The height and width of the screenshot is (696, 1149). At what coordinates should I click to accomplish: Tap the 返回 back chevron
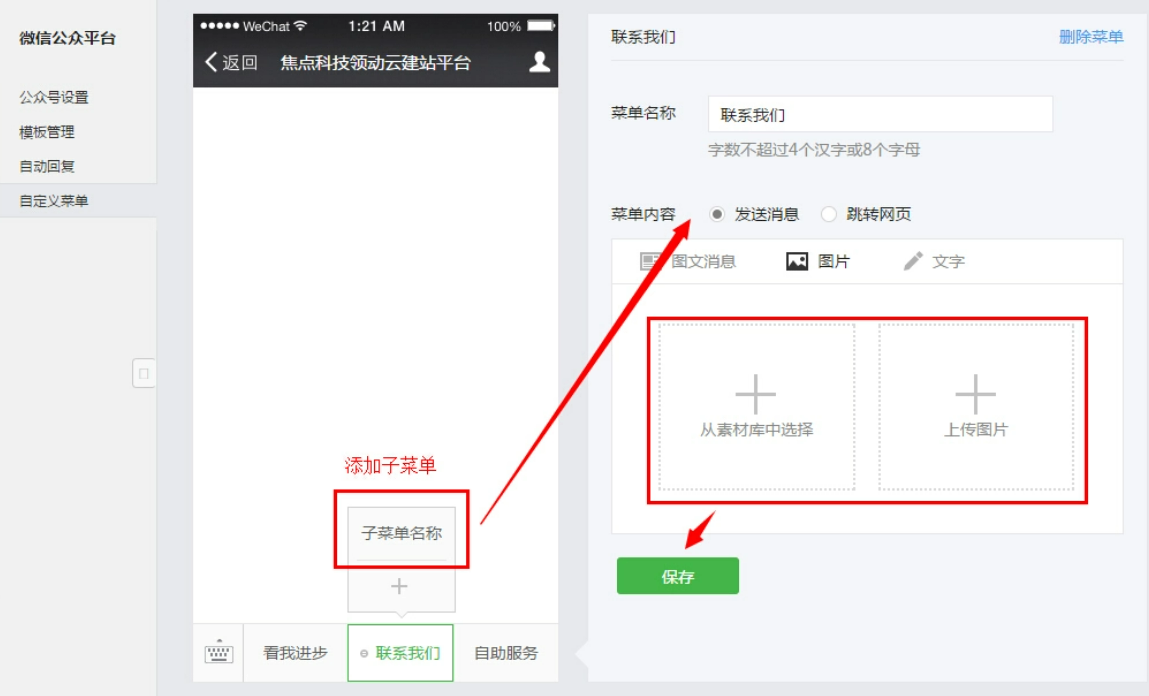(211, 62)
